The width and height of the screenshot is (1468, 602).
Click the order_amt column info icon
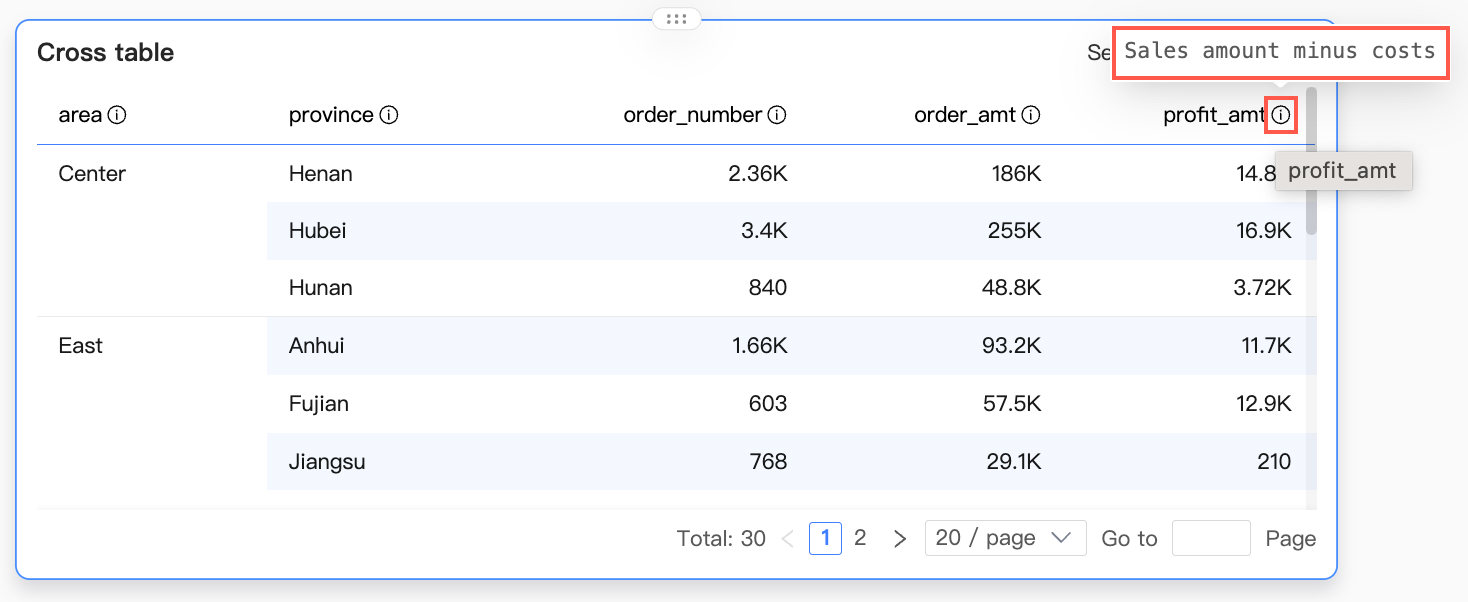click(1031, 115)
